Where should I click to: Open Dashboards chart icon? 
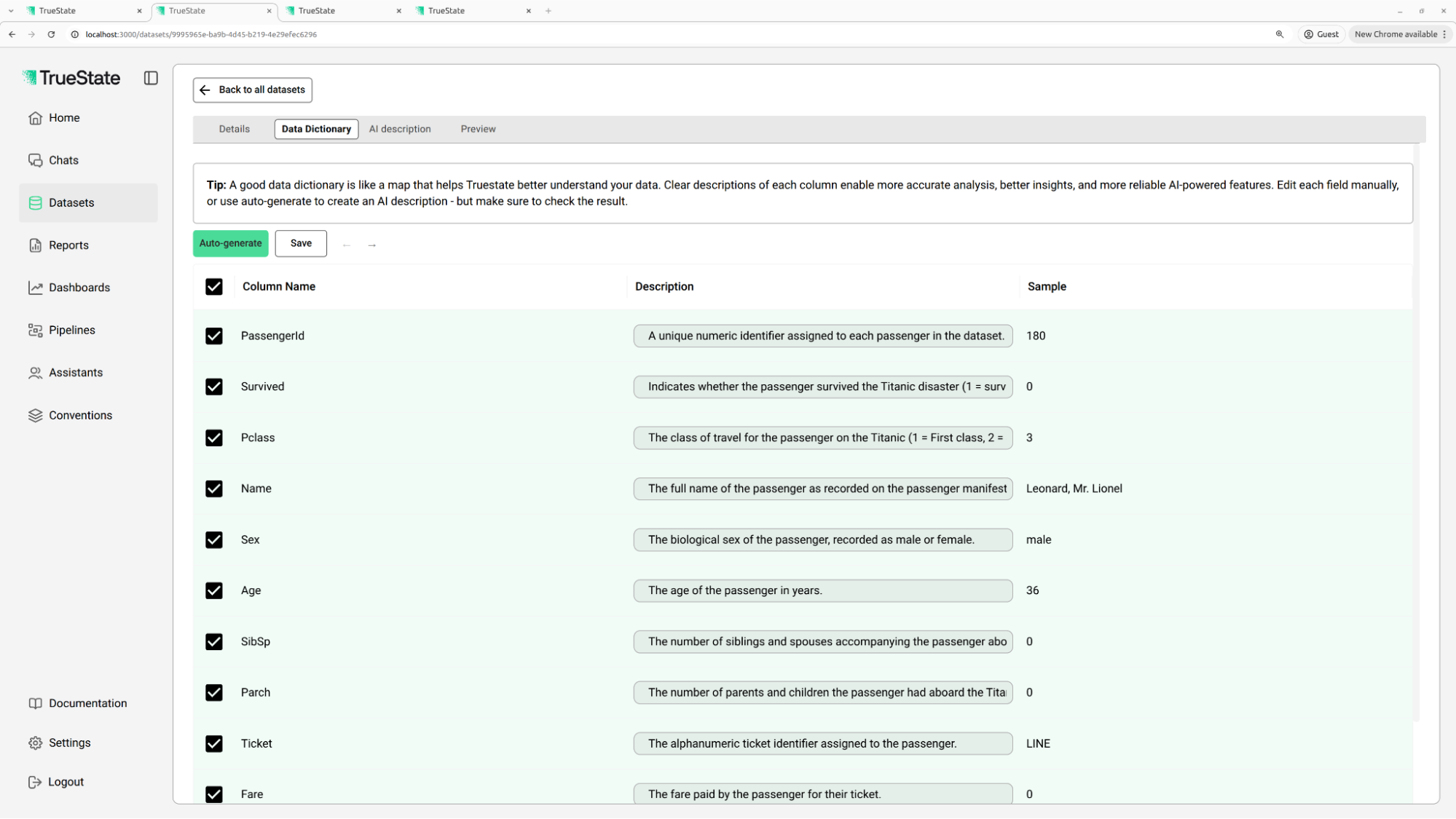[x=35, y=288]
